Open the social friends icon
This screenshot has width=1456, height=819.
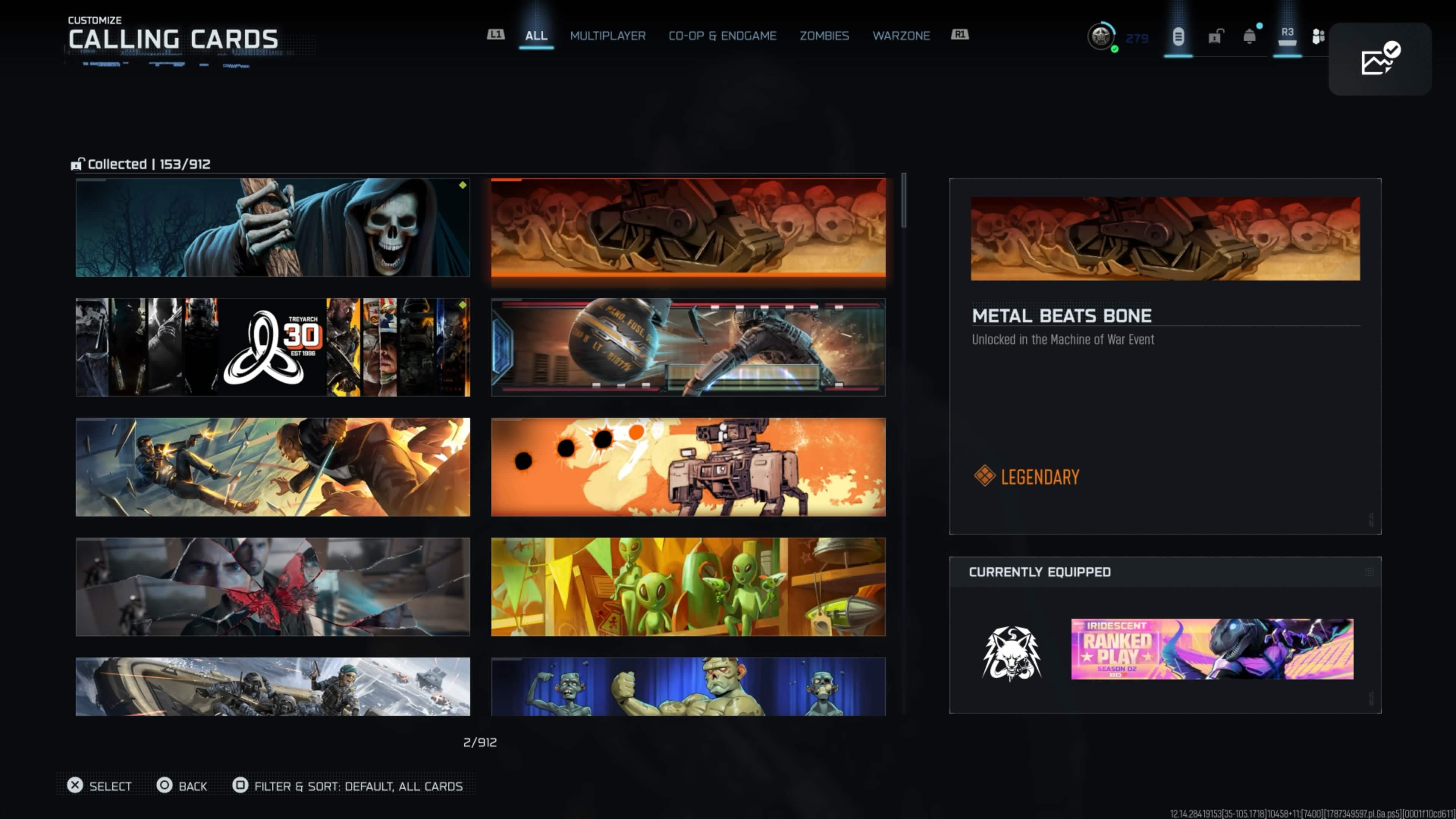coord(1318,37)
